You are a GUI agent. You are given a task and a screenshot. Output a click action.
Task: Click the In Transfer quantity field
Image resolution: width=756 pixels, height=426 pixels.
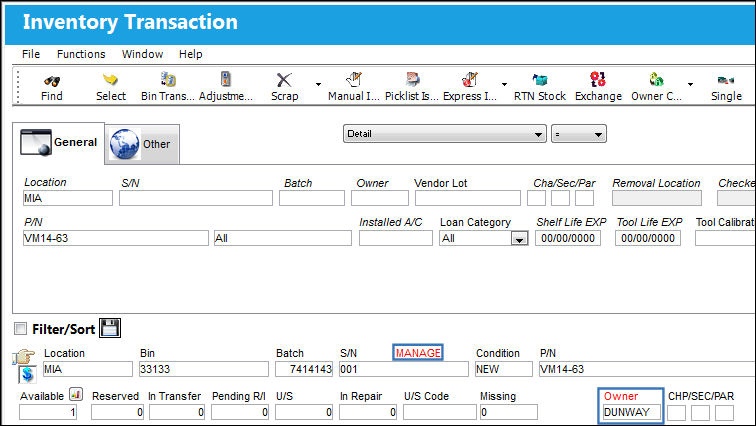point(177,412)
